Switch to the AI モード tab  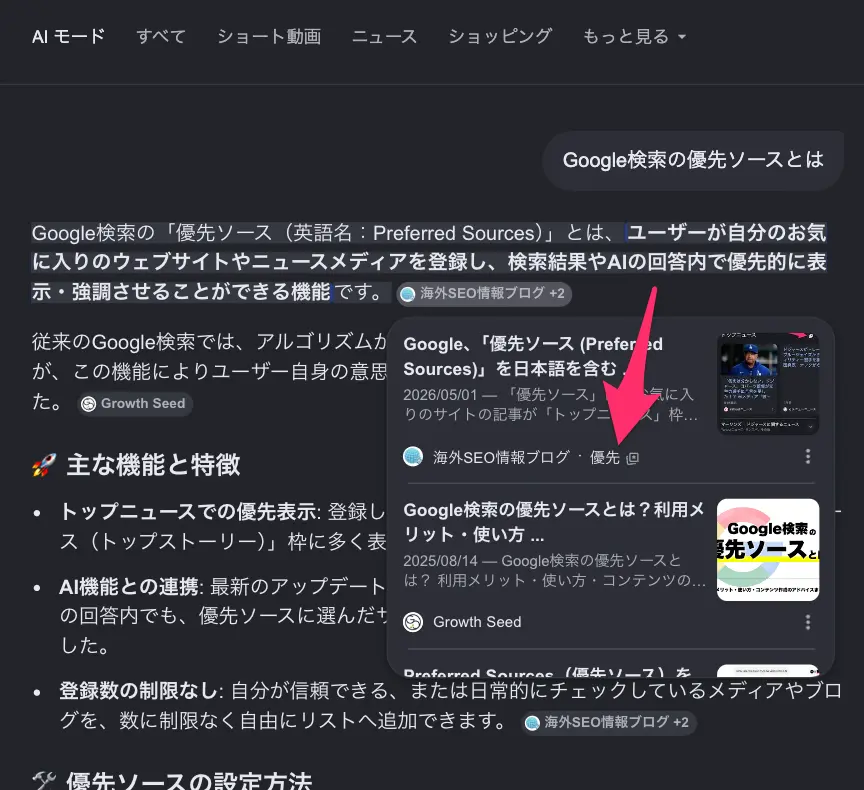coord(68,36)
